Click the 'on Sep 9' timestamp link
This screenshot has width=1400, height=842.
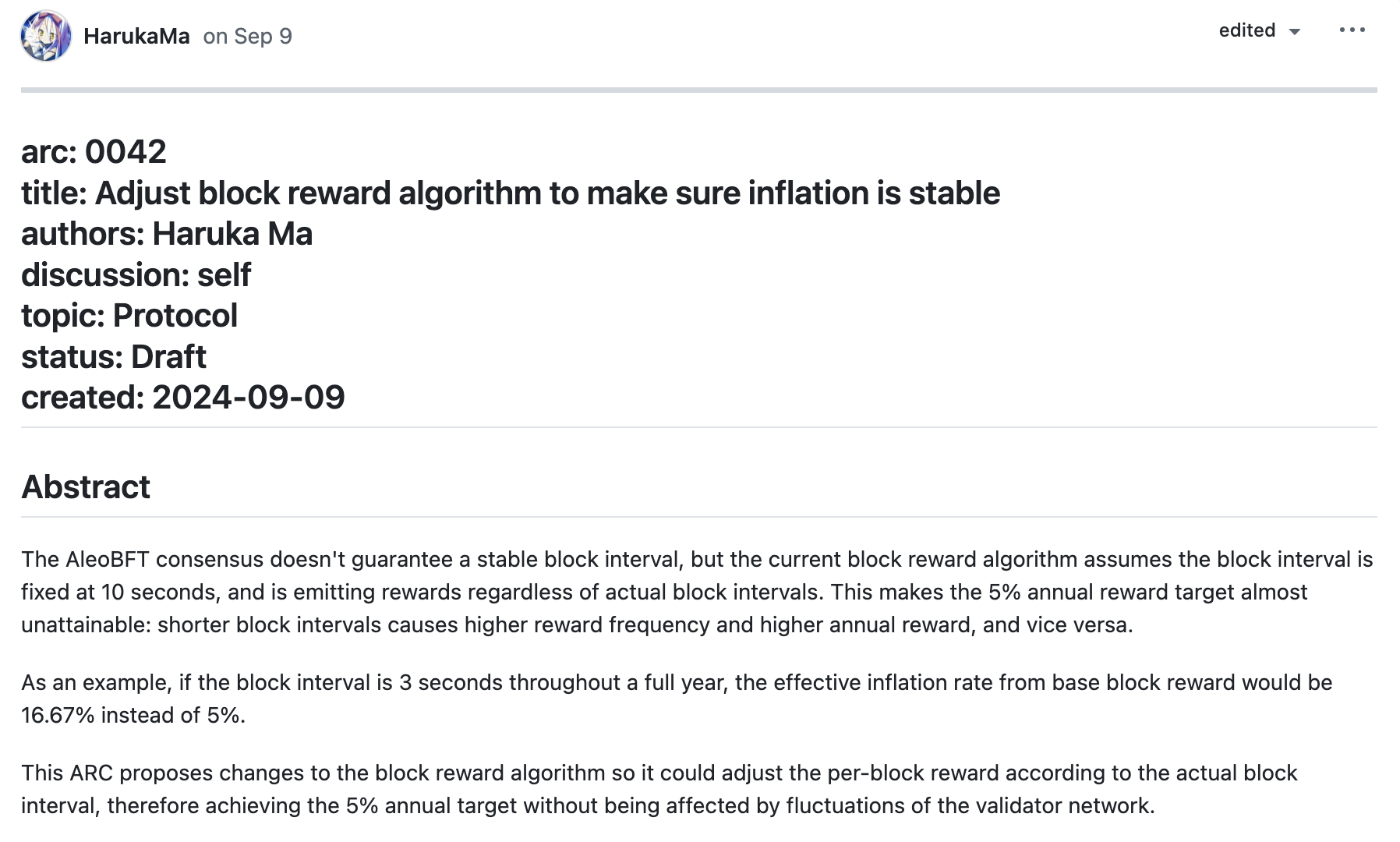tap(247, 36)
